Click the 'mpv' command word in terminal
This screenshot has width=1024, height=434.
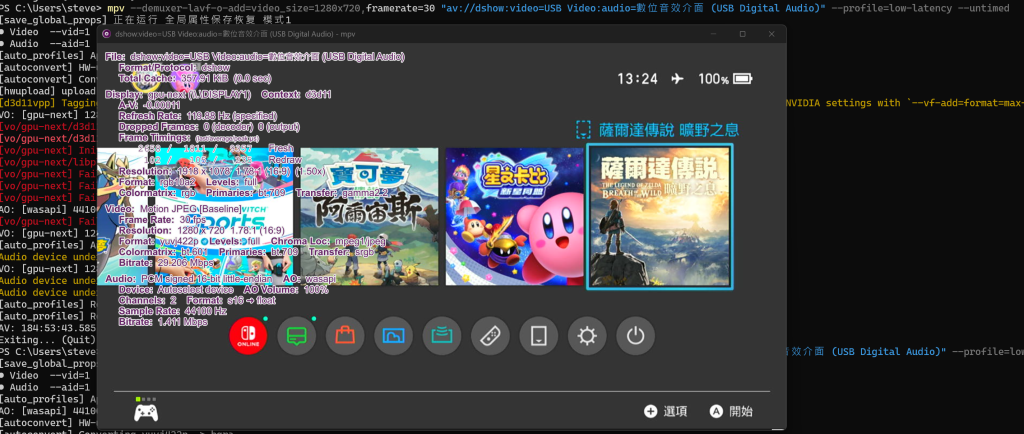click(115, 8)
